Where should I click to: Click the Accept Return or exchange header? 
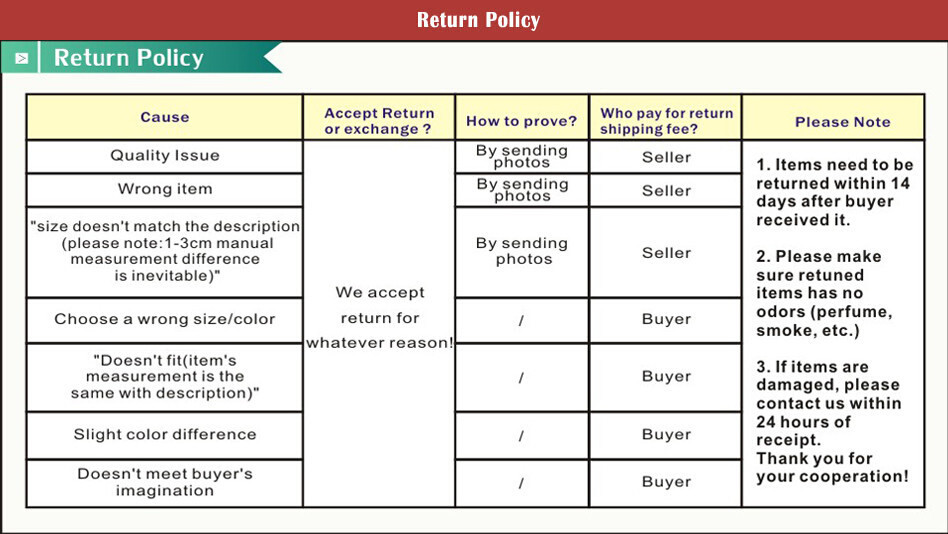379,121
